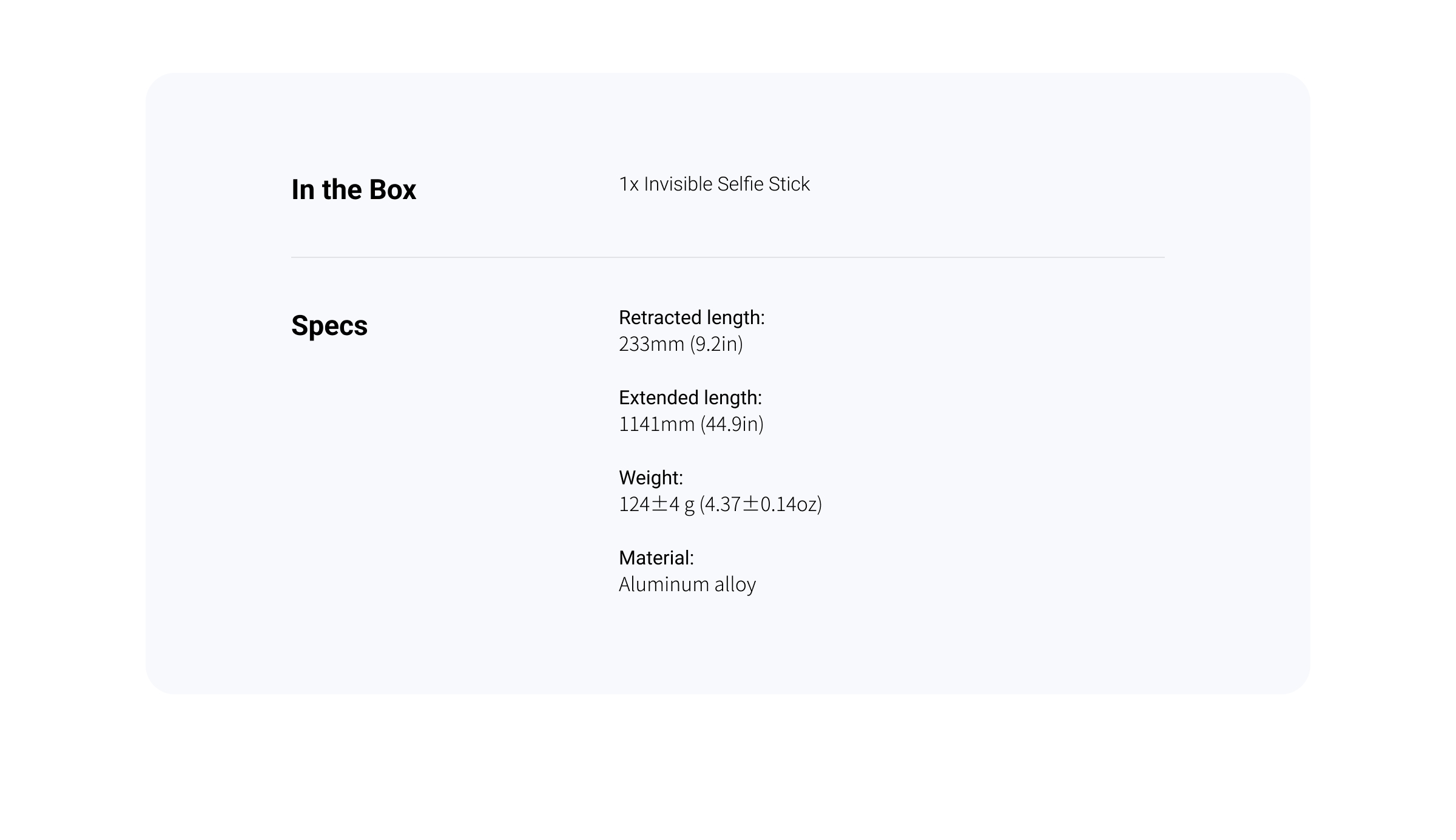
Task: Select the 233mm retracted length value
Action: pyautogui.click(x=652, y=344)
